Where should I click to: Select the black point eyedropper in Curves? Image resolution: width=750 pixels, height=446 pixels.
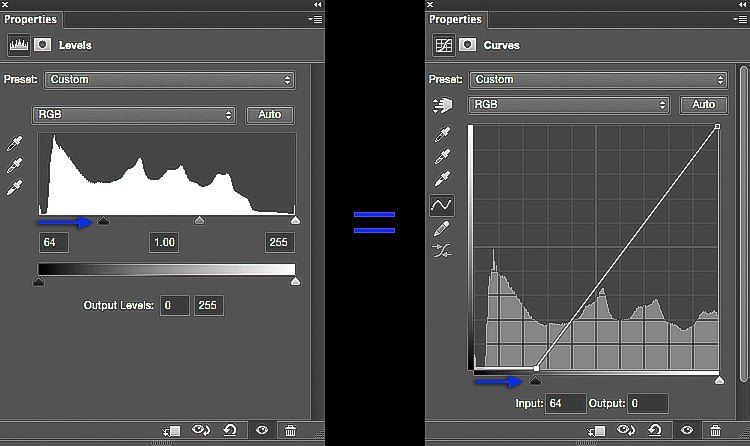[442, 134]
